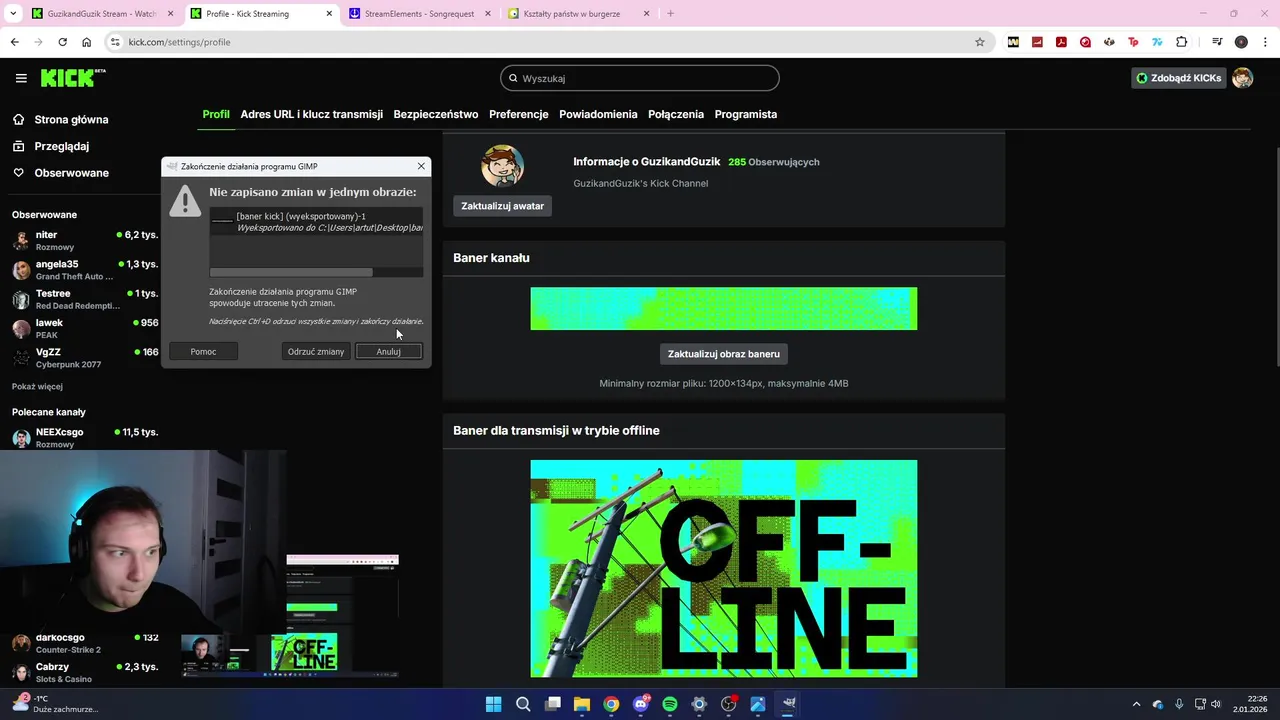Open the Kick hamburger menu
1280x720 pixels.
[x=21, y=78]
